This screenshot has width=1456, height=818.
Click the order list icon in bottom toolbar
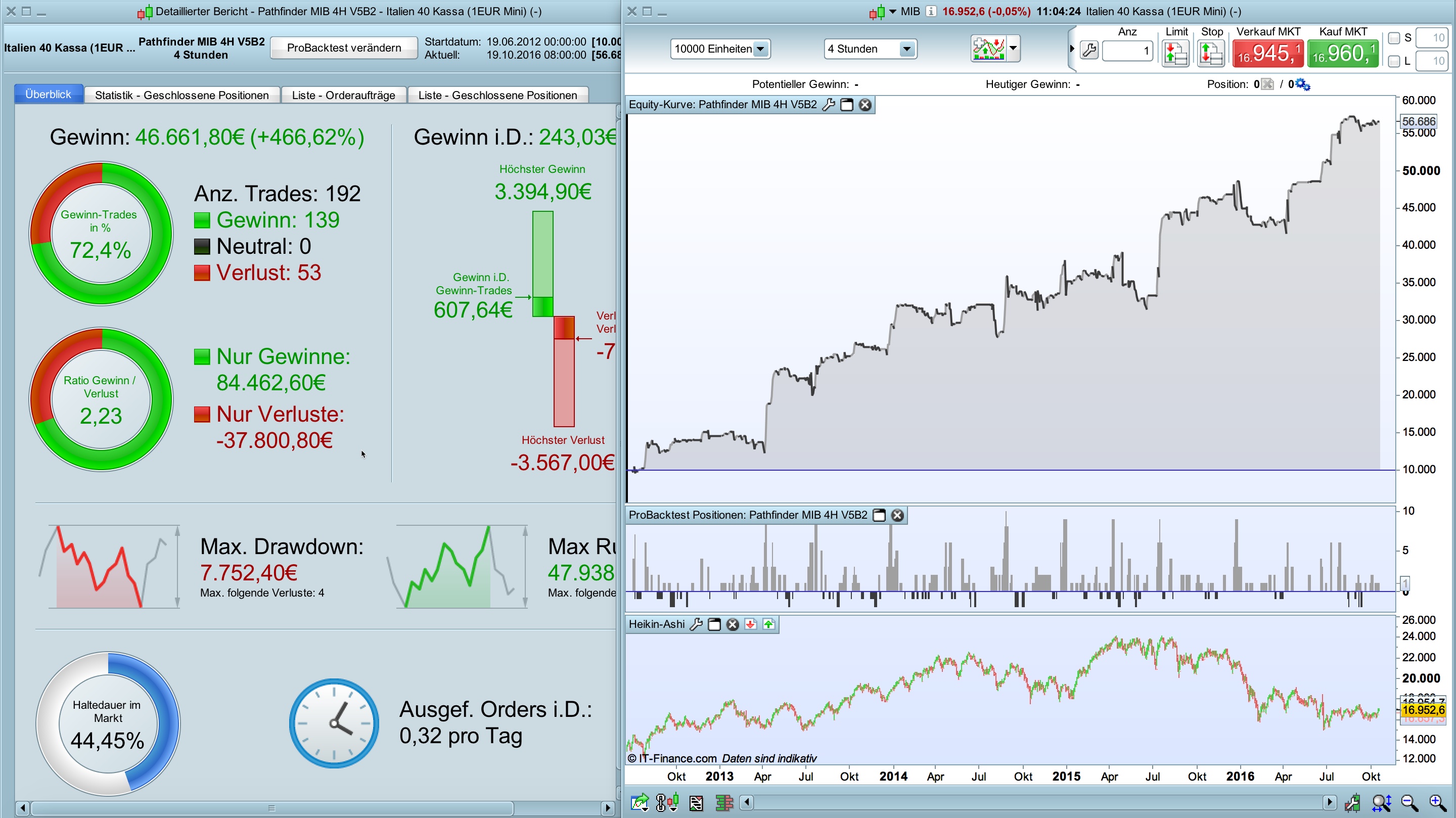point(696,803)
